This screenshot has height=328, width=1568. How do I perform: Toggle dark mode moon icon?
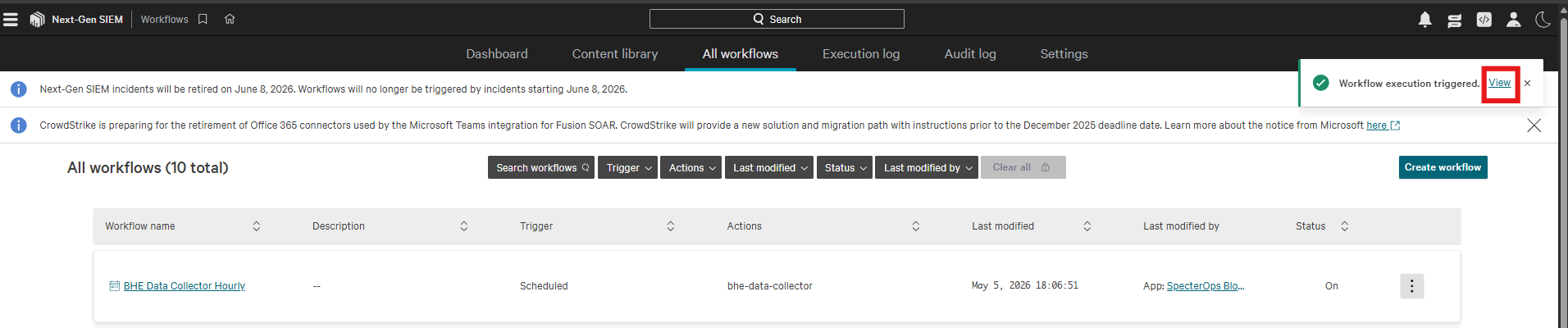(x=1543, y=20)
